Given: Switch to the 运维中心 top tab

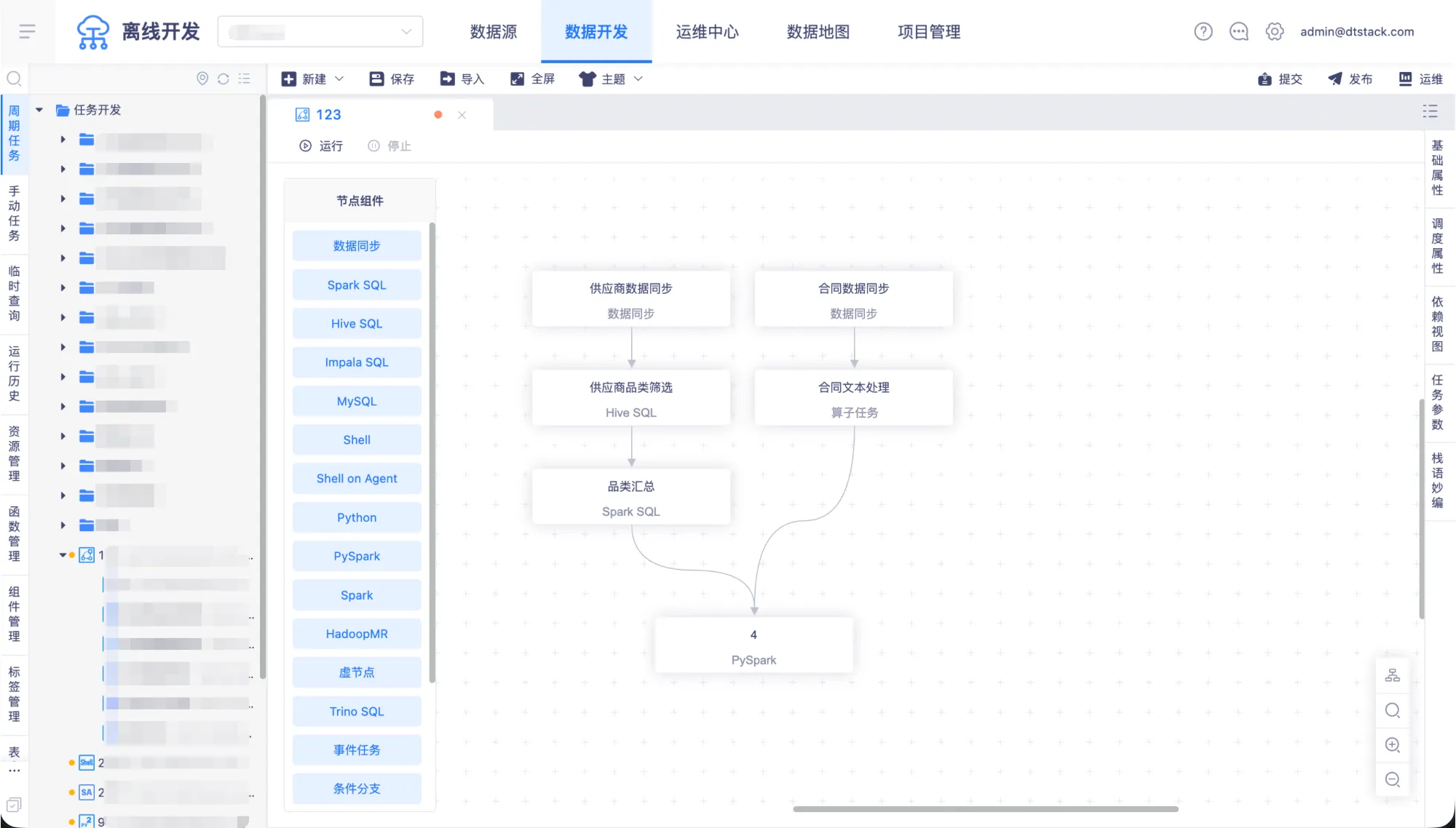Looking at the screenshot, I should 707,31.
